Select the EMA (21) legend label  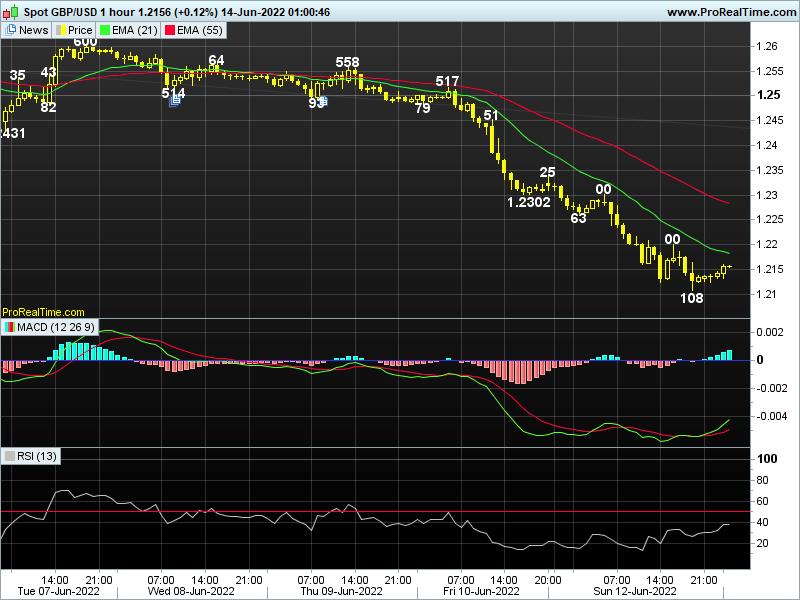(135, 30)
